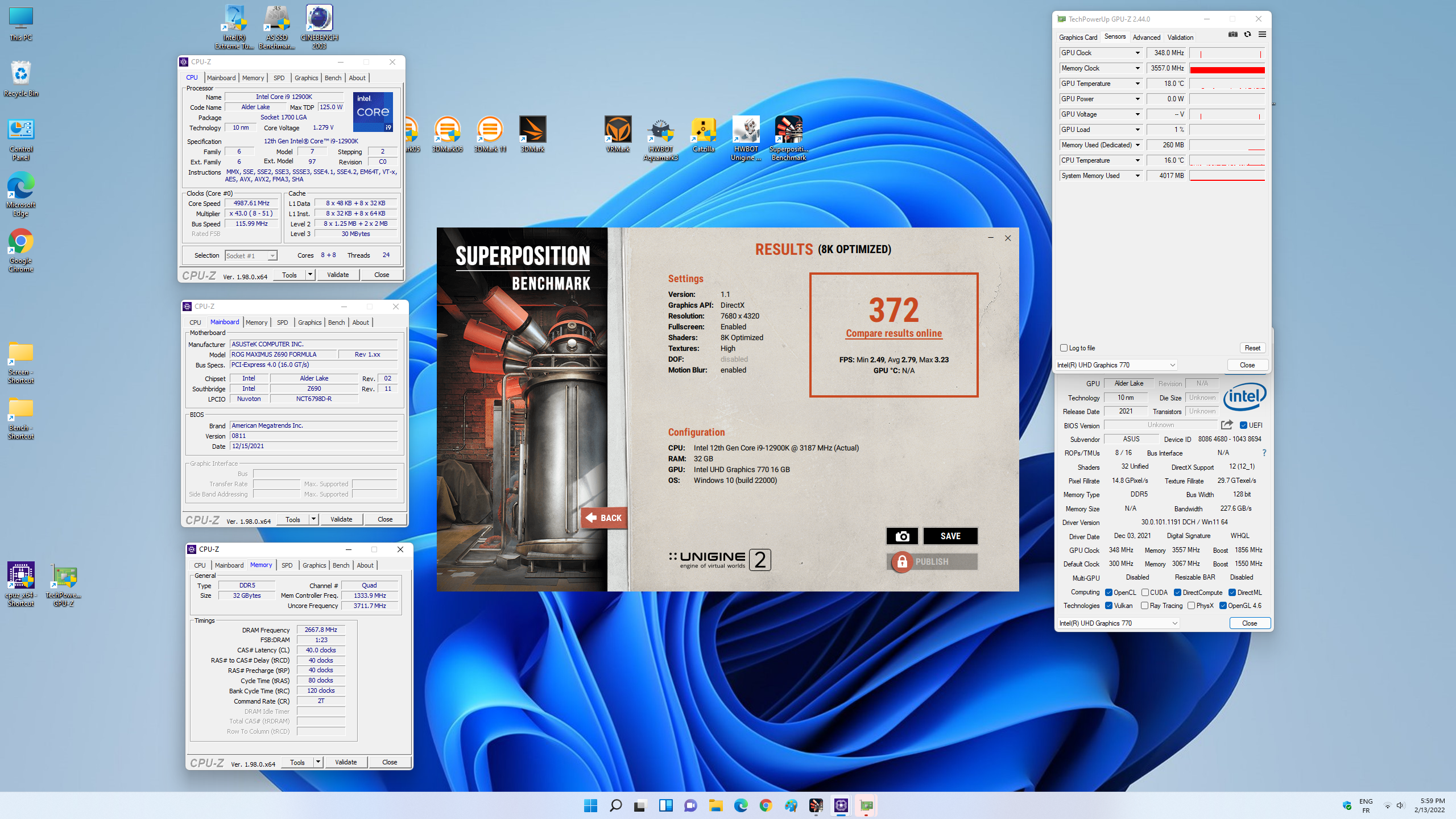This screenshot has height=819, width=1456.
Task: Open Tools dropdown arrow in CPU-Z CPU window
Action: pyautogui.click(x=310, y=275)
